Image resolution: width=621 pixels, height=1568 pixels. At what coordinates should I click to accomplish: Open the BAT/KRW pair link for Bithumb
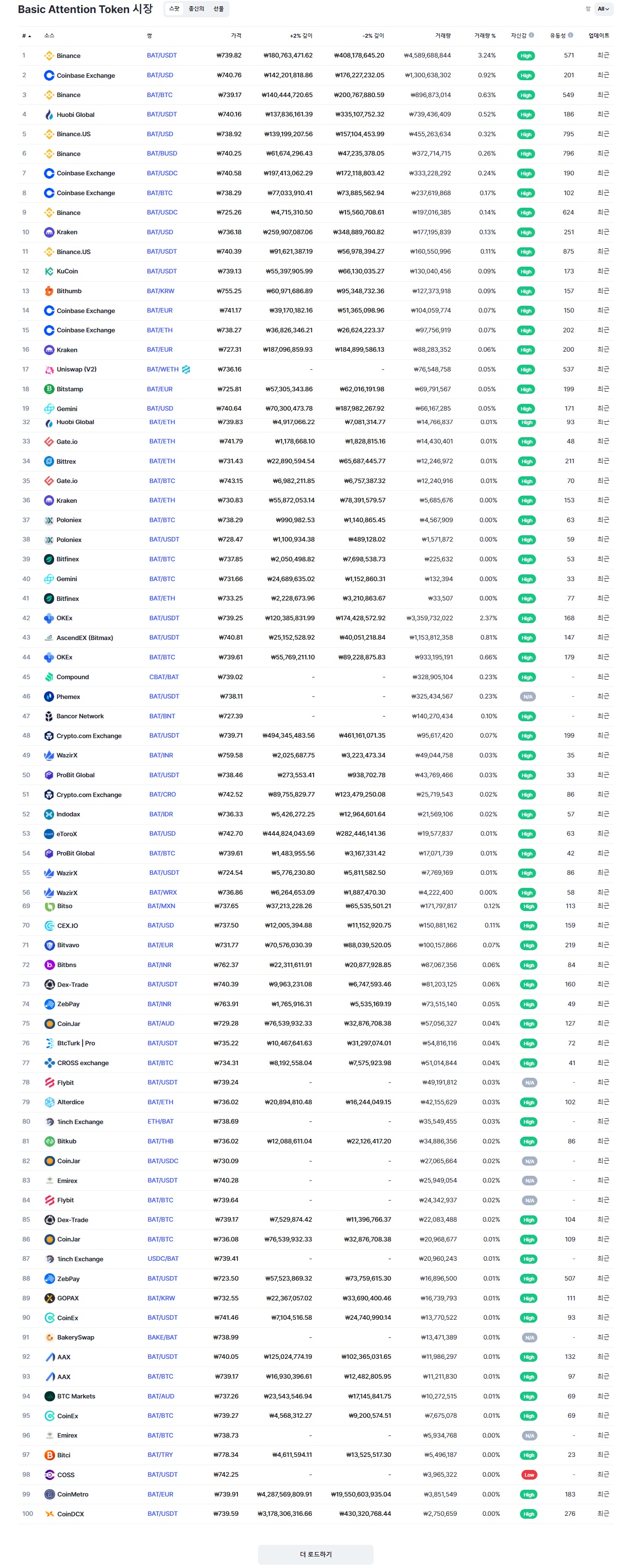point(160,291)
